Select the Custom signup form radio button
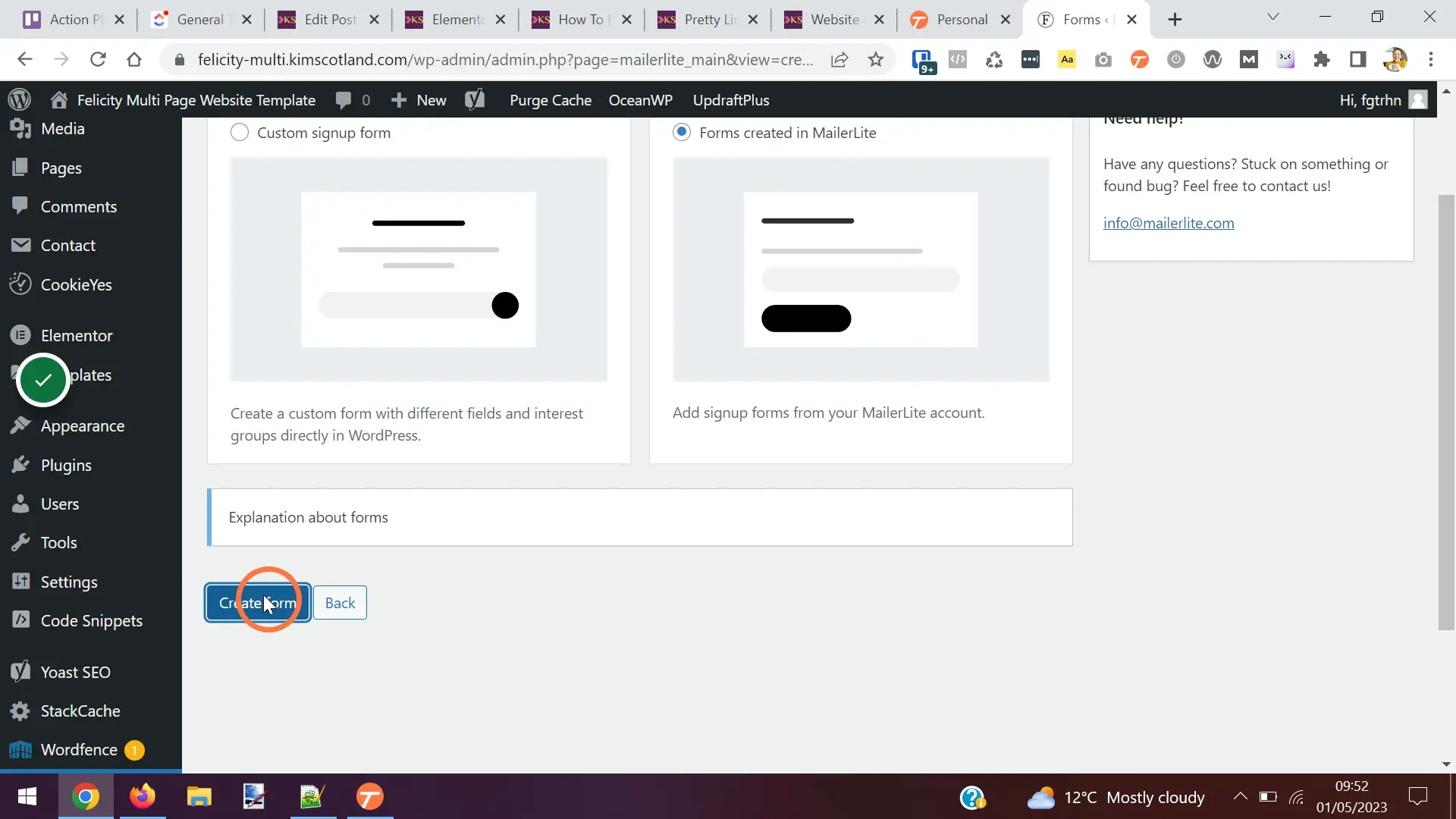The width and height of the screenshot is (1456, 819). [x=239, y=133]
